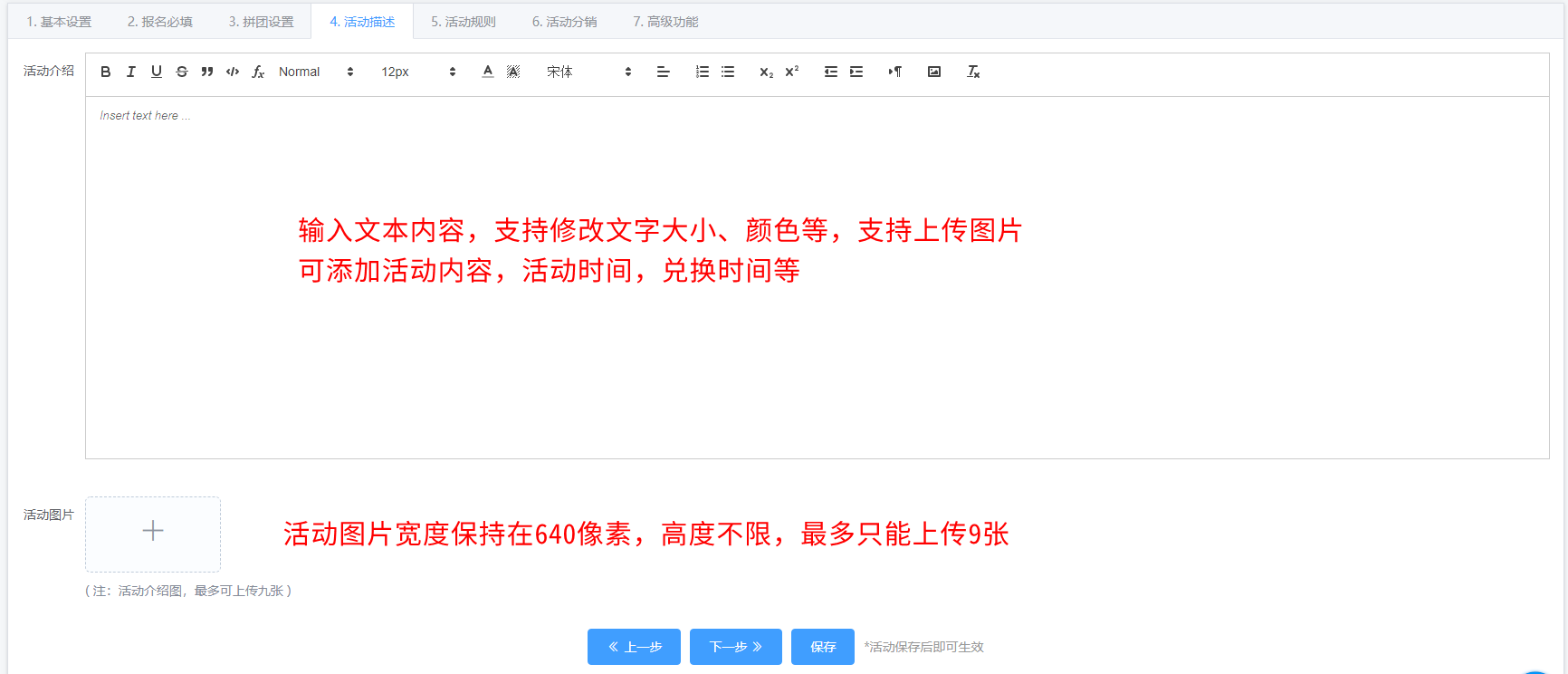Open the 宋体 font family dropdown
The width and height of the screenshot is (1568, 674).
point(588,72)
